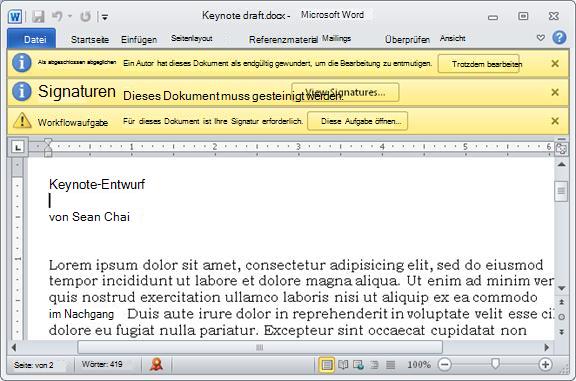Zoom out with the minus button
This screenshot has height=381, width=576.
pyautogui.click(x=444, y=364)
